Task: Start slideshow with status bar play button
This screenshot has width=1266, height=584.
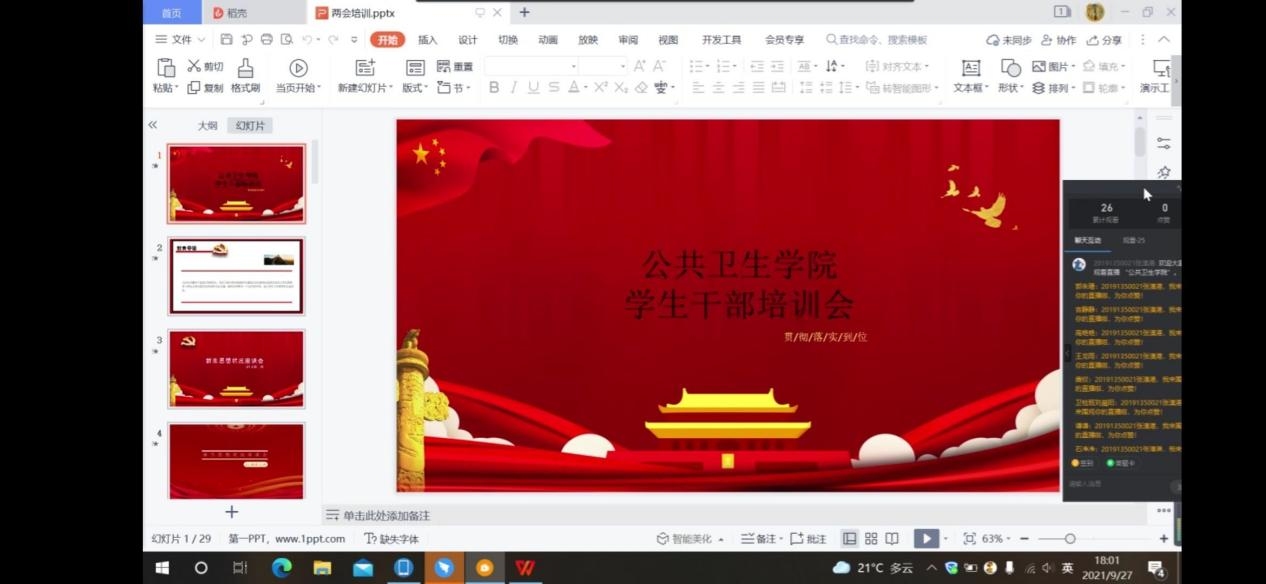Action: (x=926, y=539)
